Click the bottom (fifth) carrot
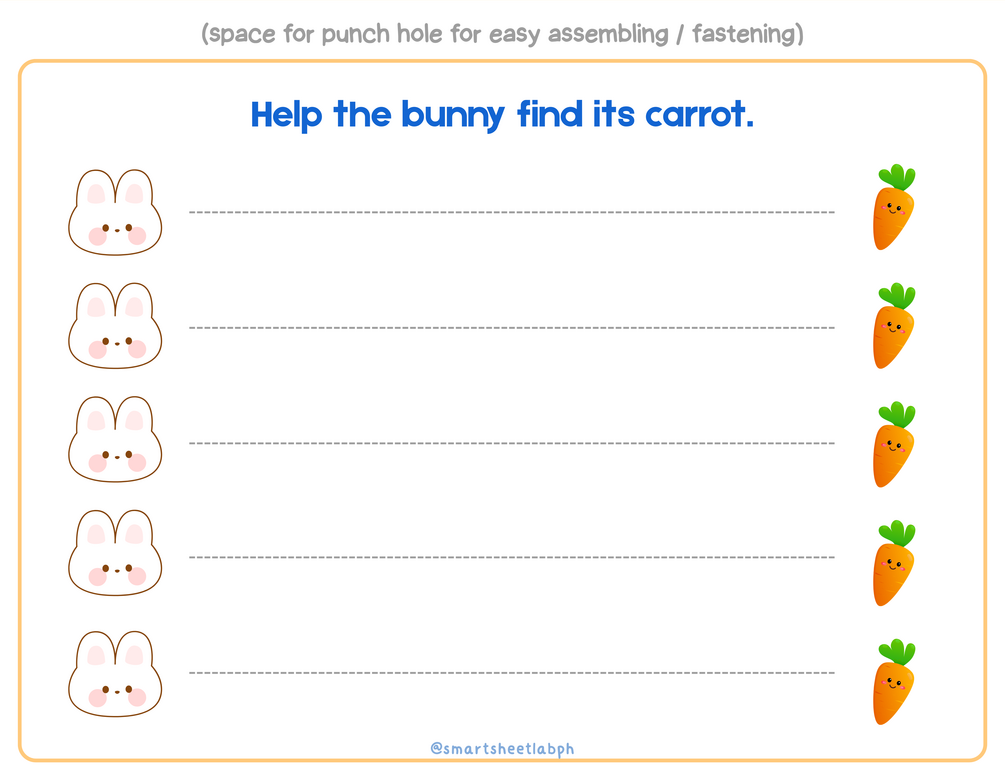 tap(893, 684)
